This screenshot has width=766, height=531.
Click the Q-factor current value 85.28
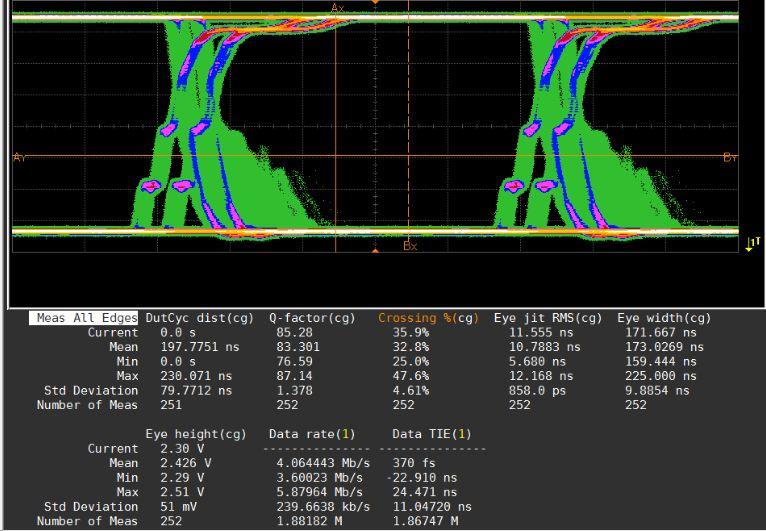294,333
